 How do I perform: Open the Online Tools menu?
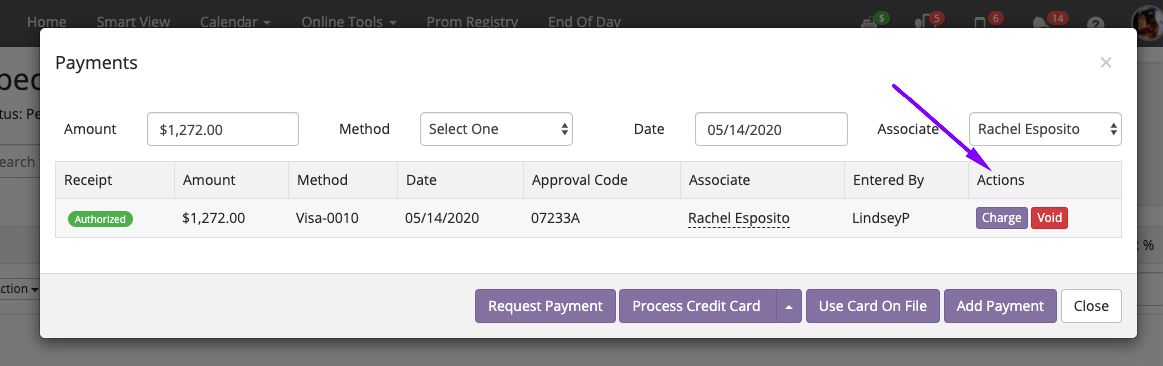tap(349, 22)
